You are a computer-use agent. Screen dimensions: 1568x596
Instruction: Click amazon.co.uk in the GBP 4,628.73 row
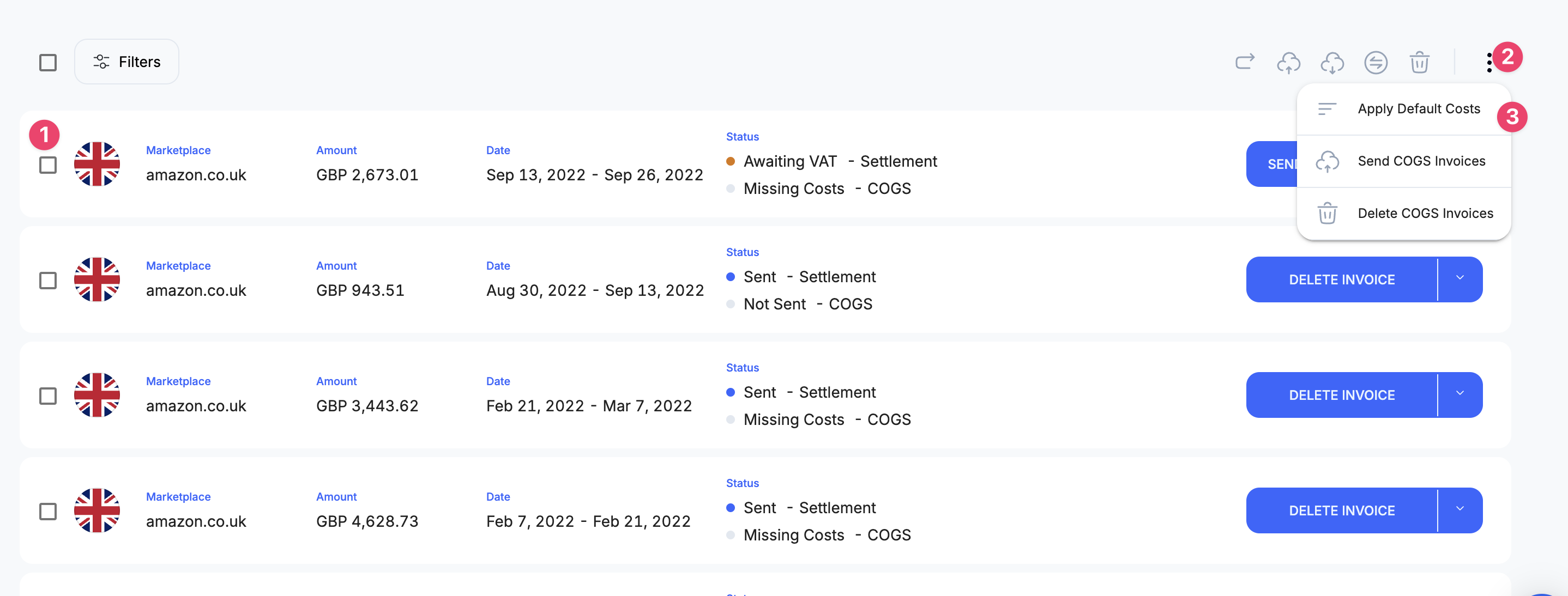[x=196, y=522]
